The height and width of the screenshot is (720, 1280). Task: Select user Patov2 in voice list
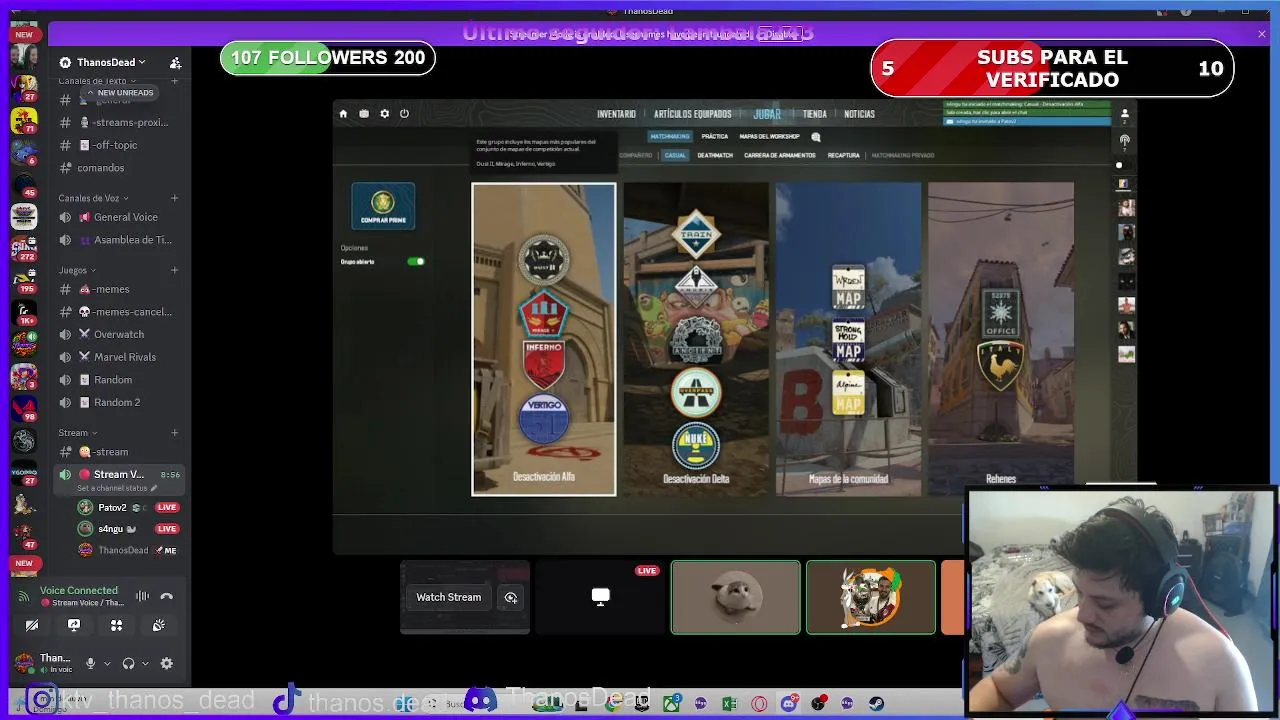point(128,508)
